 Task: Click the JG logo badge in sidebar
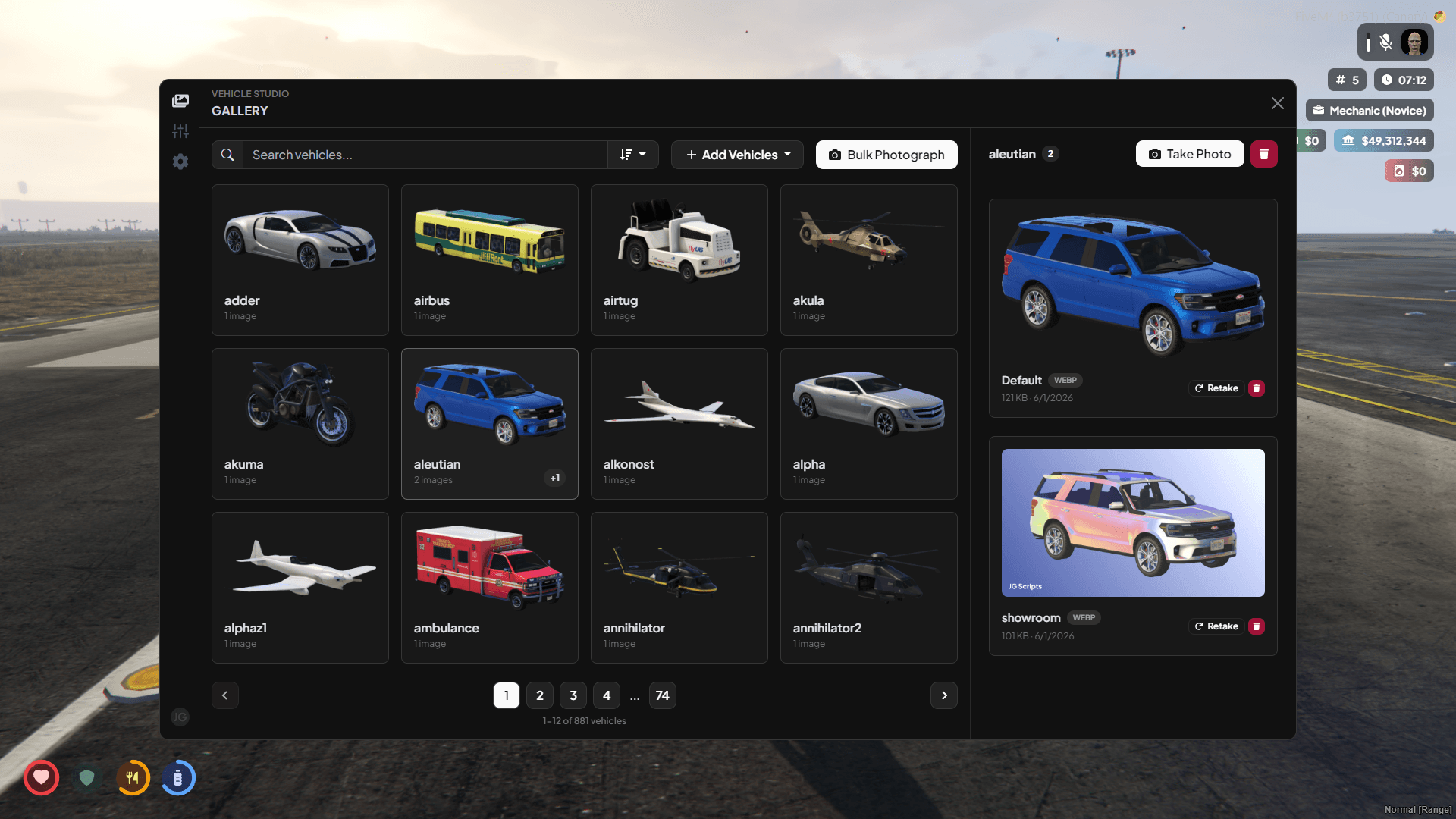coord(180,717)
